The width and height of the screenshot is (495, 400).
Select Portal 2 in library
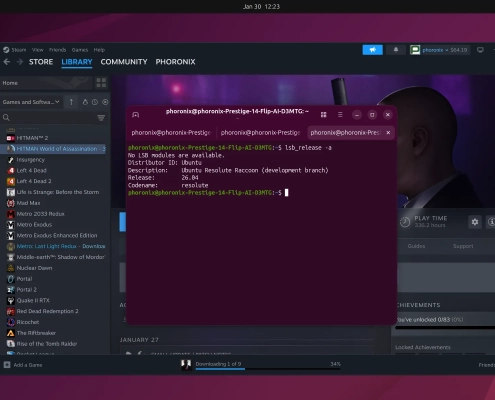tap(27, 290)
